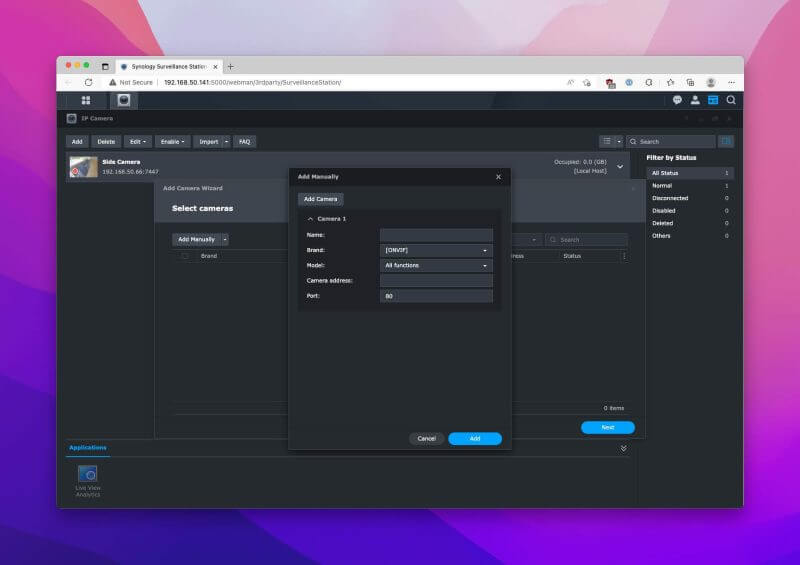The height and width of the screenshot is (565, 800).
Task: Open the FAQ button
Action: [x=245, y=141]
